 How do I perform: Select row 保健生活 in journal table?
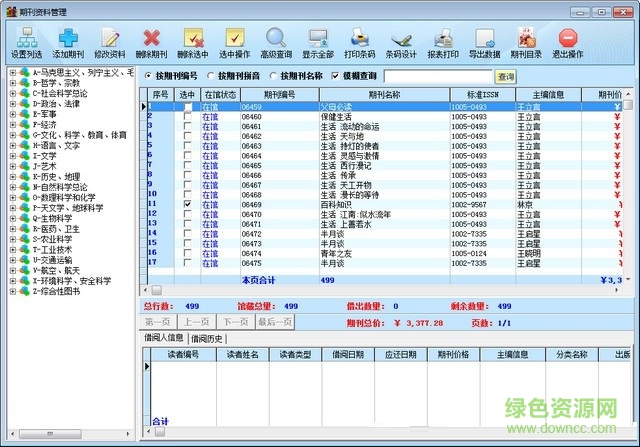(384, 116)
